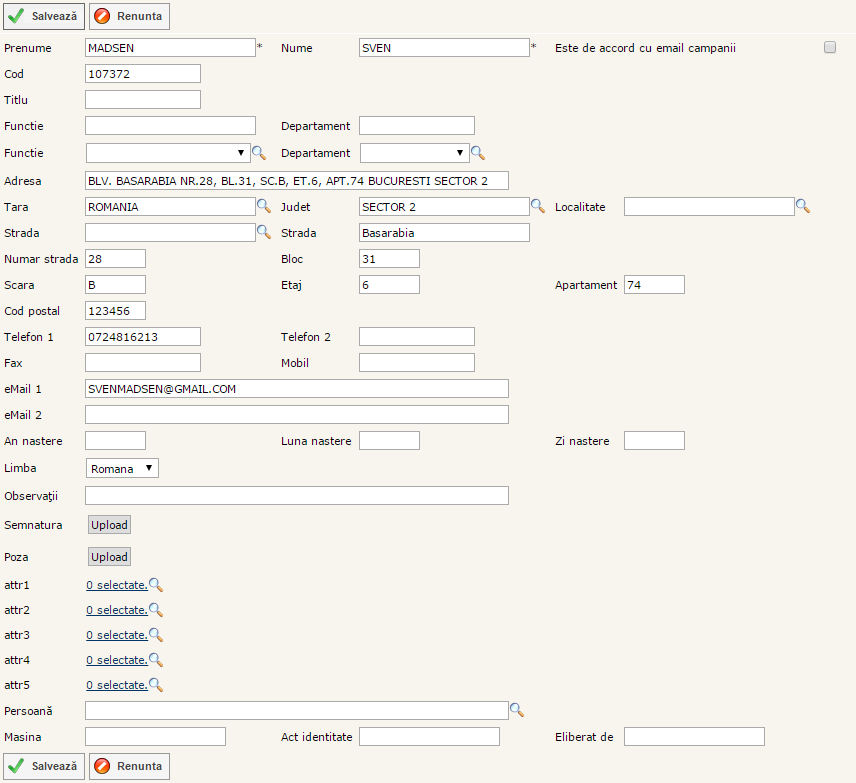Screen dimensions: 856x783
Task: Open the attr1 selection magnifier icon
Action: pyautogui.click(x=156, y=585)
